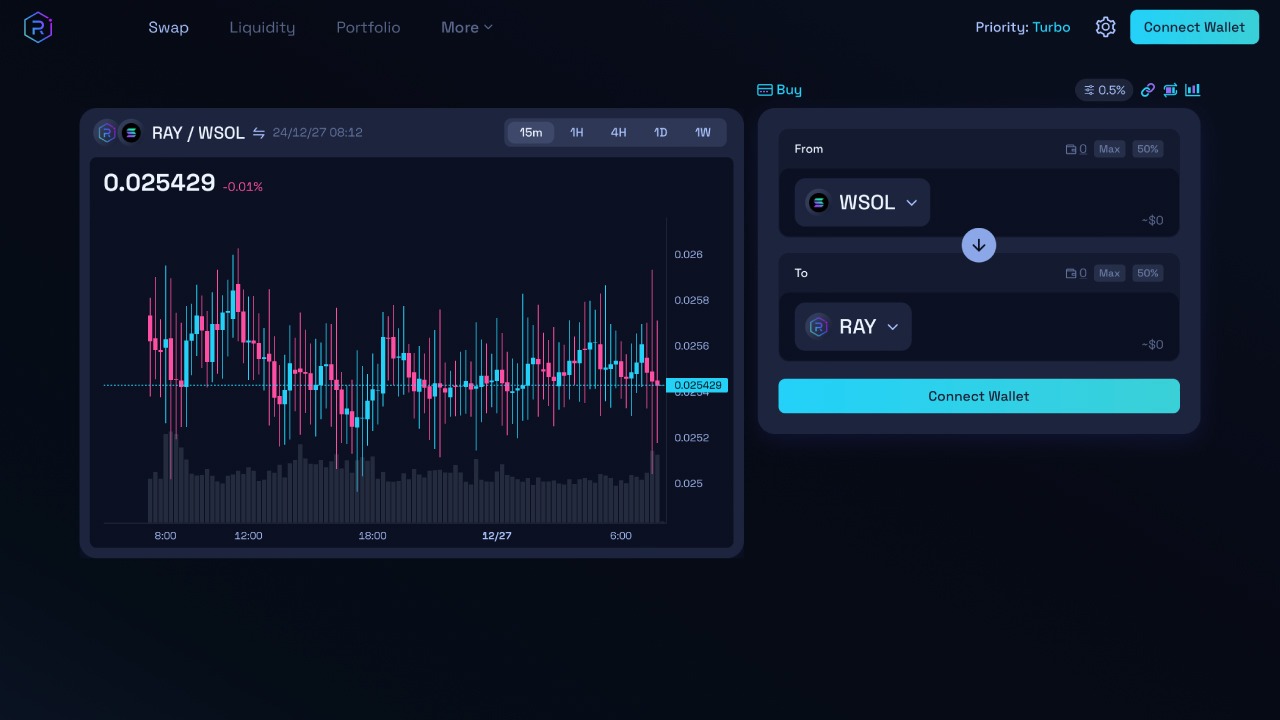Click the Raydium logo
Image resolution: width=1280 pixels, height=720 pixels.
[38, 27]
